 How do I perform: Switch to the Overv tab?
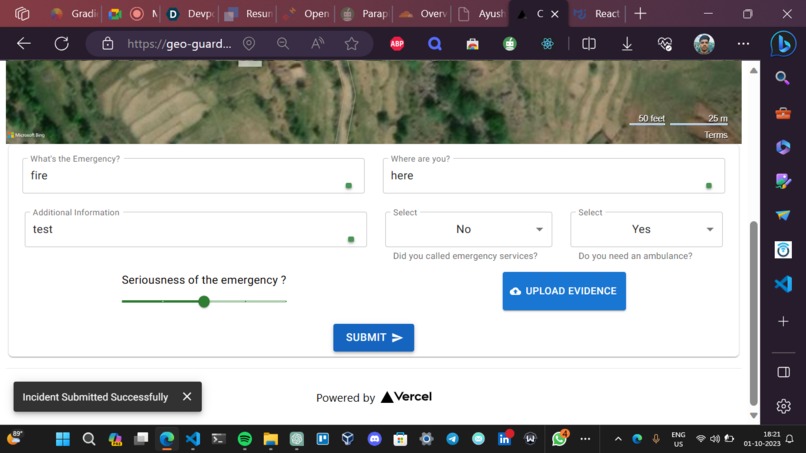click(x=423, y=14)
